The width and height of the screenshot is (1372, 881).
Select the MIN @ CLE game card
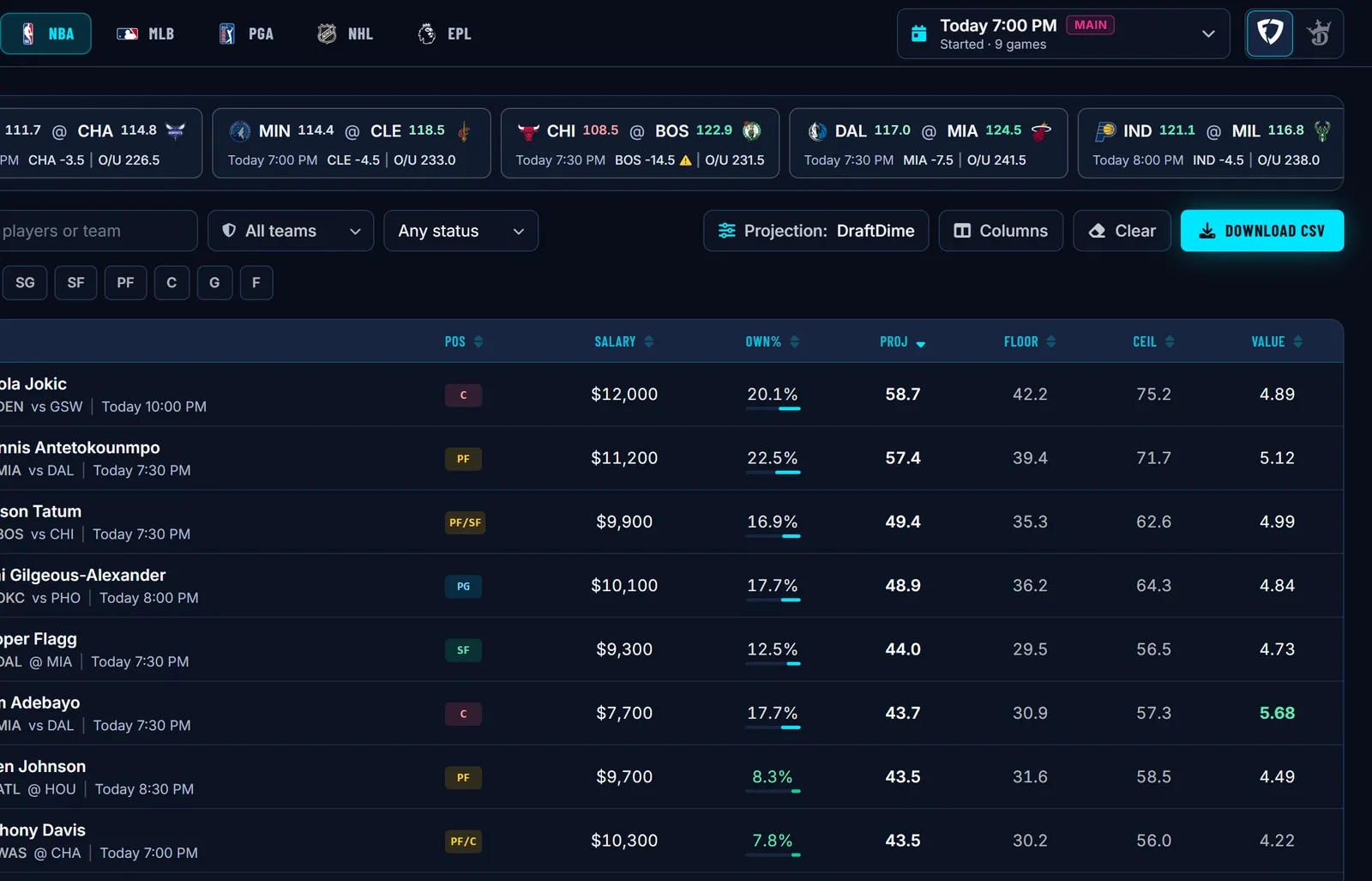pos(352,143)
